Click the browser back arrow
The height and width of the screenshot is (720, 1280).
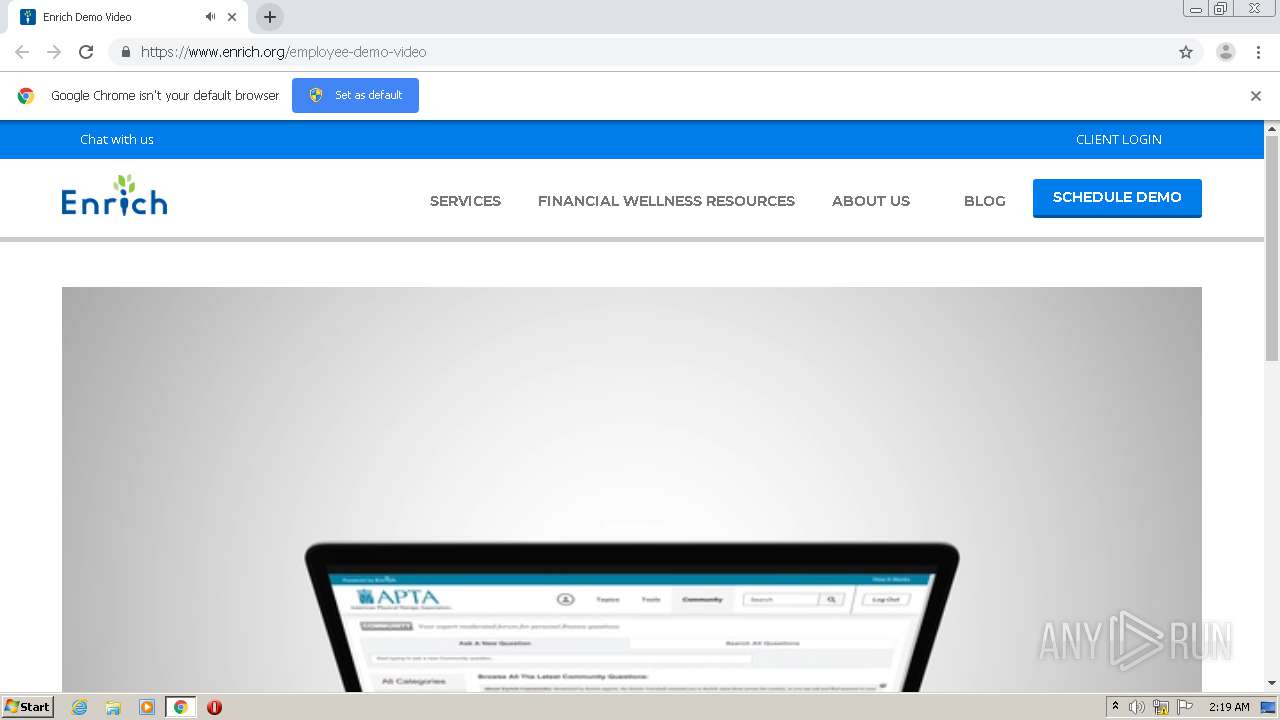tap(22, 52)
